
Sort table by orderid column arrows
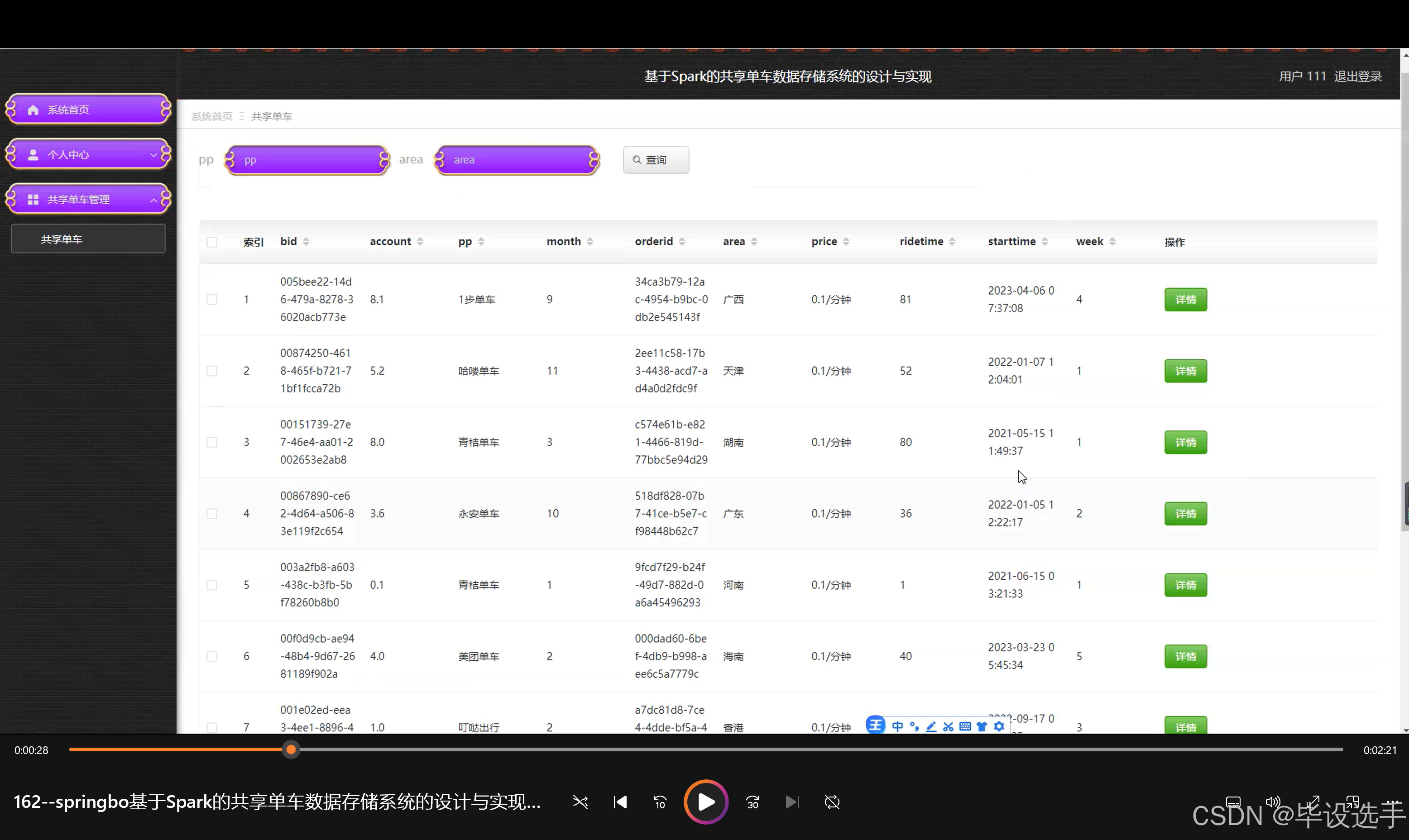[x=682, y=242]
